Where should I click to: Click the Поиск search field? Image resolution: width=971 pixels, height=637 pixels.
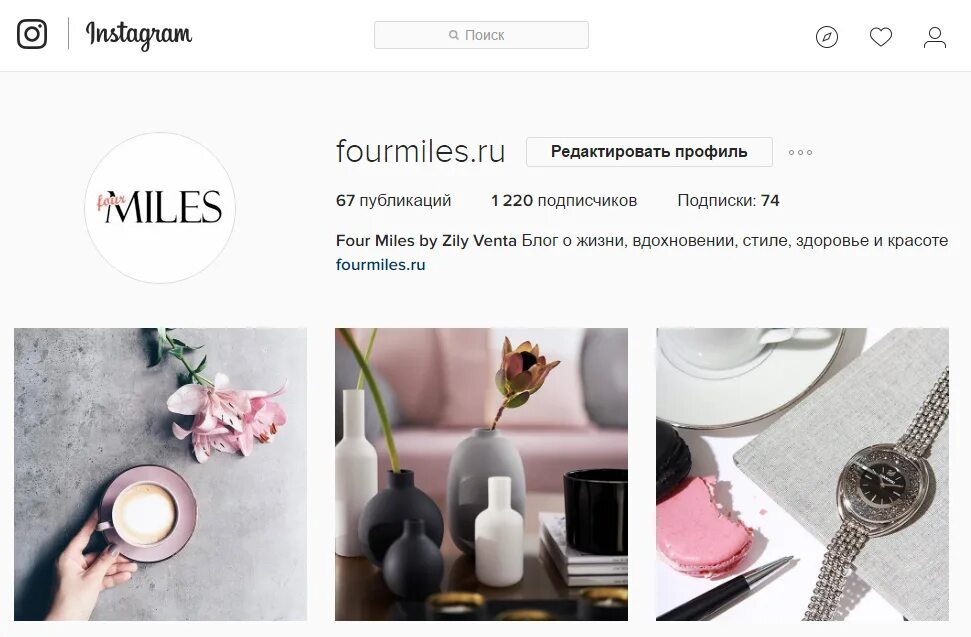[481, 35]
